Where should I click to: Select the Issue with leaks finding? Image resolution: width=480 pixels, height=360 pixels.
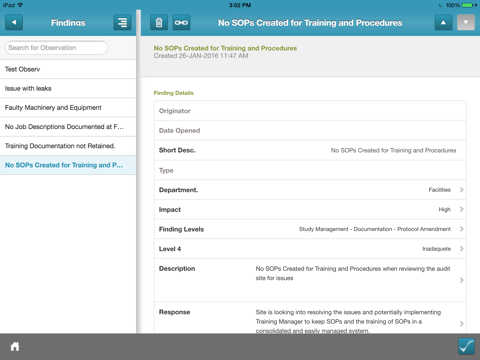pyautogui.click(x=68, y=88)
